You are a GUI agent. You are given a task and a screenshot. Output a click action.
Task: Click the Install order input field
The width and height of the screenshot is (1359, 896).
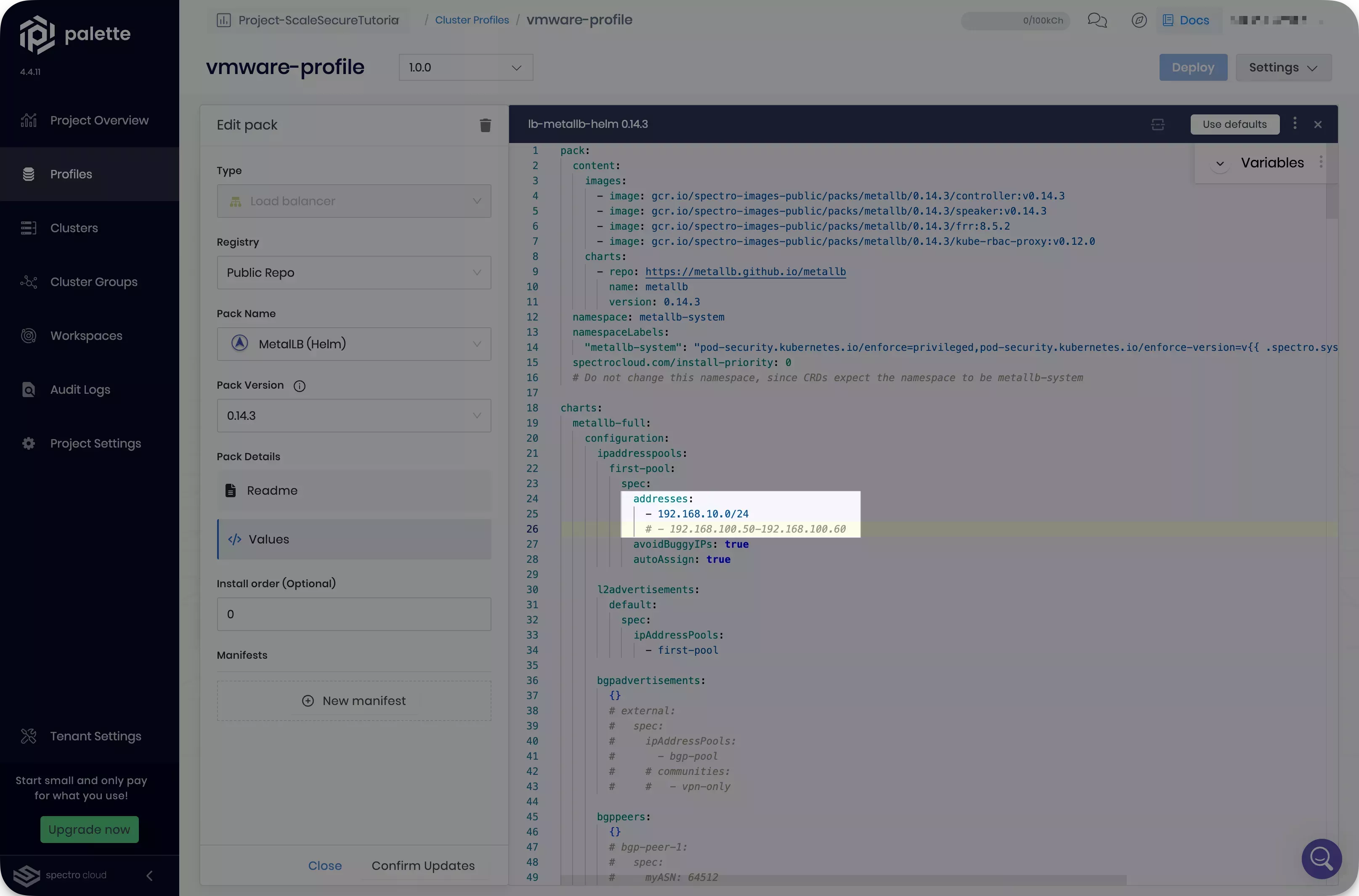click(354, 614)
